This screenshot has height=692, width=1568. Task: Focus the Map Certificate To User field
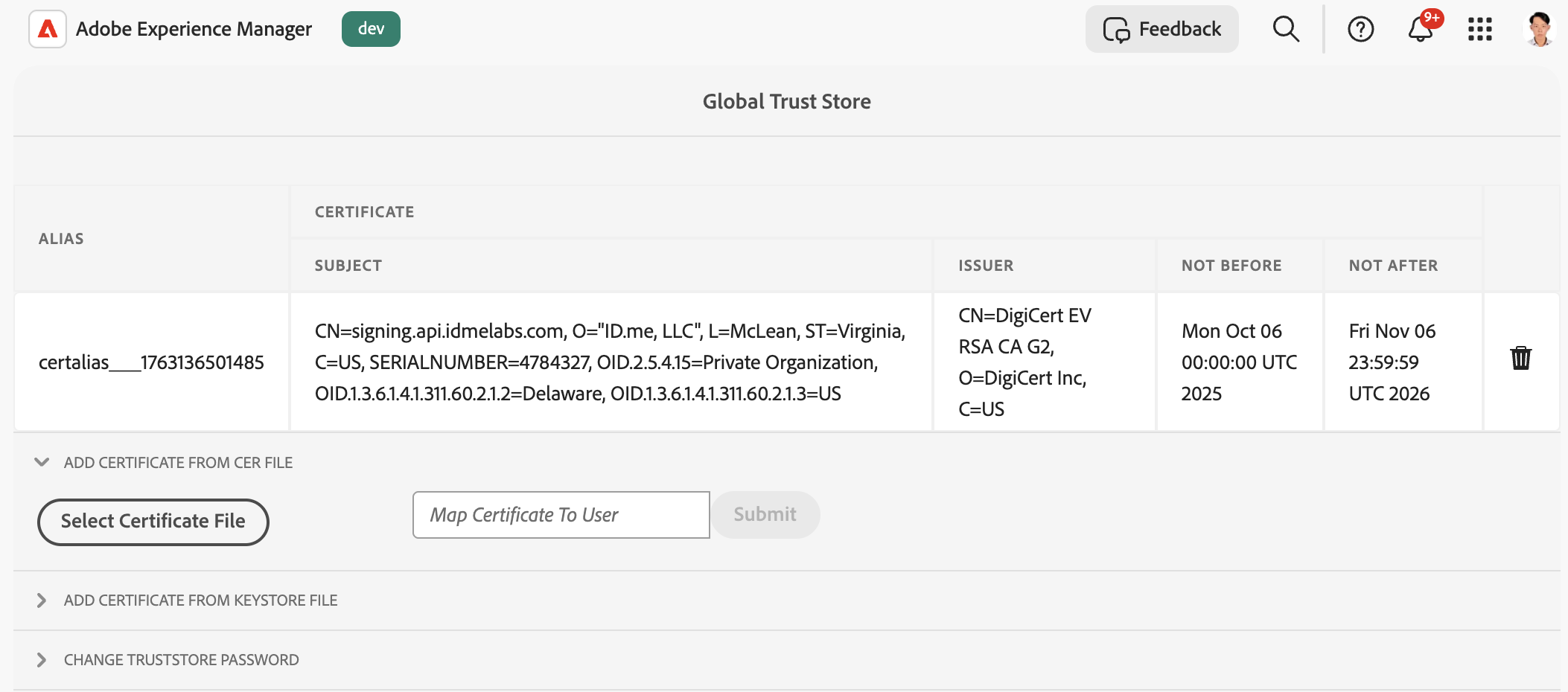561,514
